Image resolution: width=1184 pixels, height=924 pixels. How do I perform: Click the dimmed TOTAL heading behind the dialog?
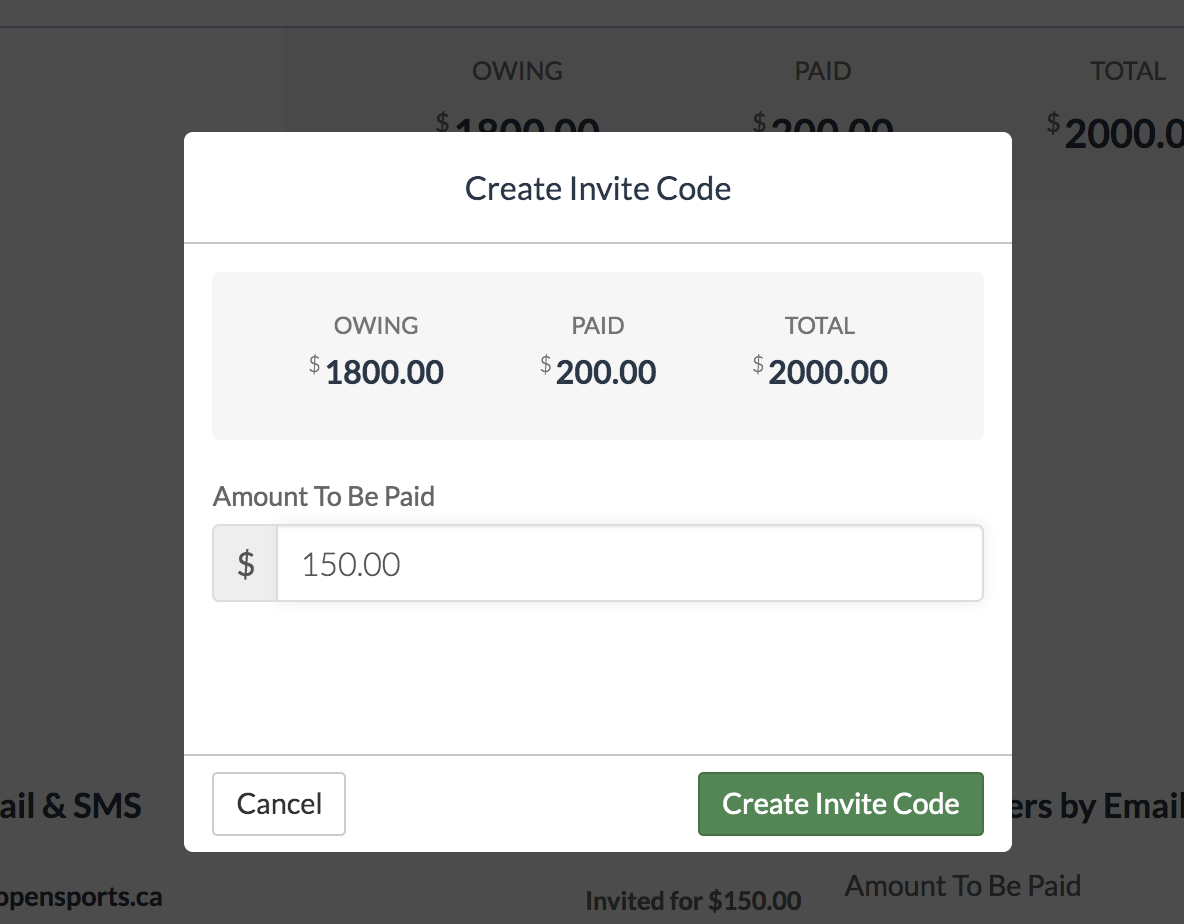point(1128,72)
